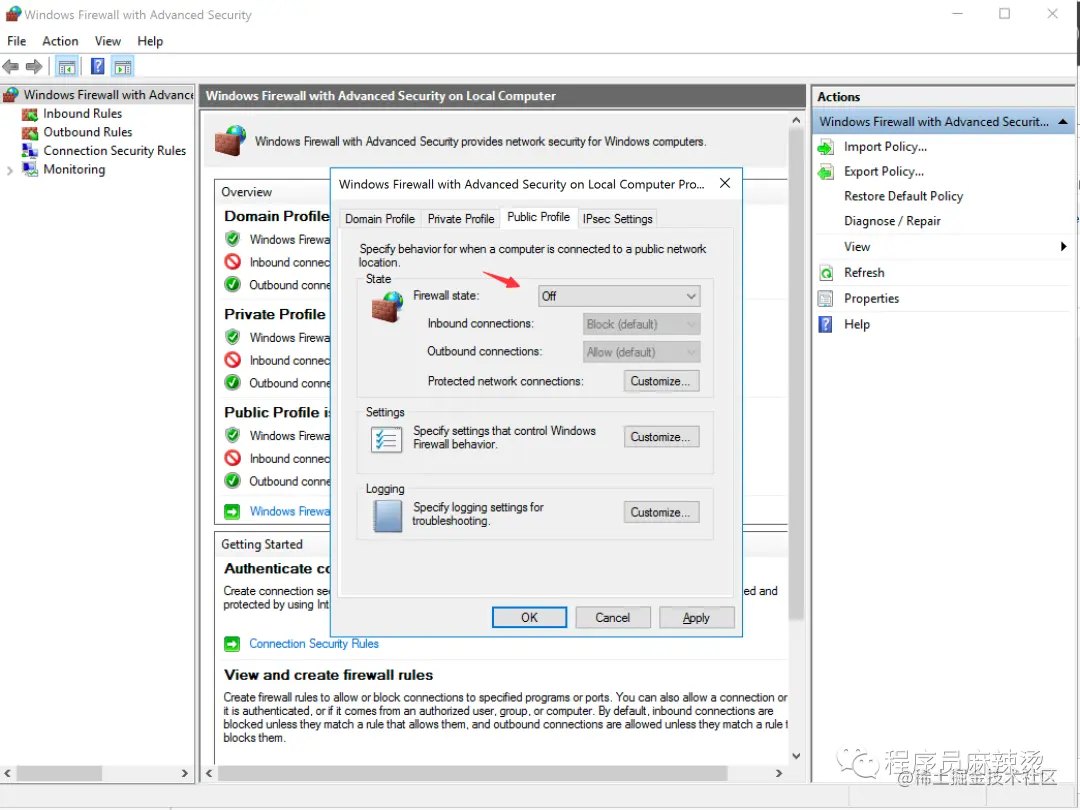This screenshot has height=810, width=1080.
Task: Click the left tree pane horizontal scrollbar
Action: pos(59,773)
